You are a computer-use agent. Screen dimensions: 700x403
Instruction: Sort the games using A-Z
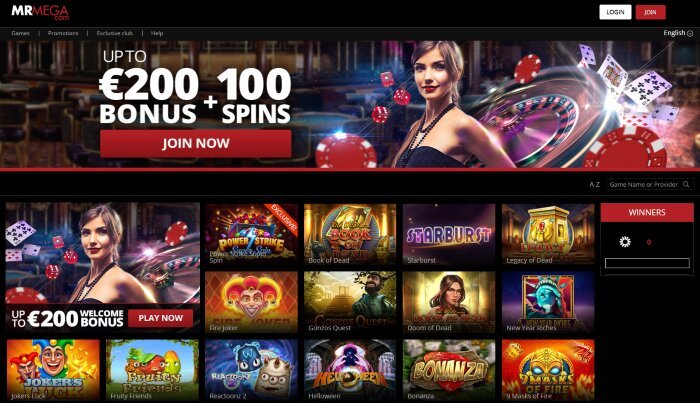tap(594, 184)
